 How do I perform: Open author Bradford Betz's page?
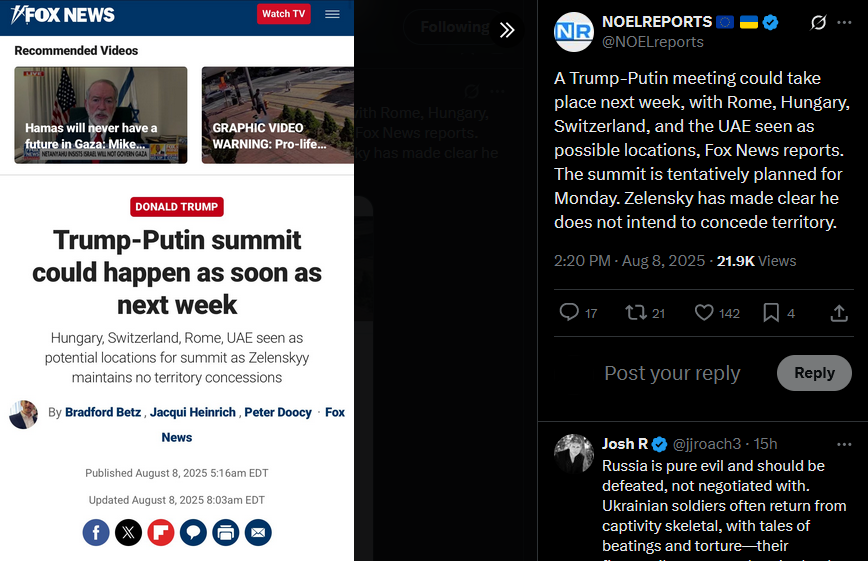pos(103,412)
